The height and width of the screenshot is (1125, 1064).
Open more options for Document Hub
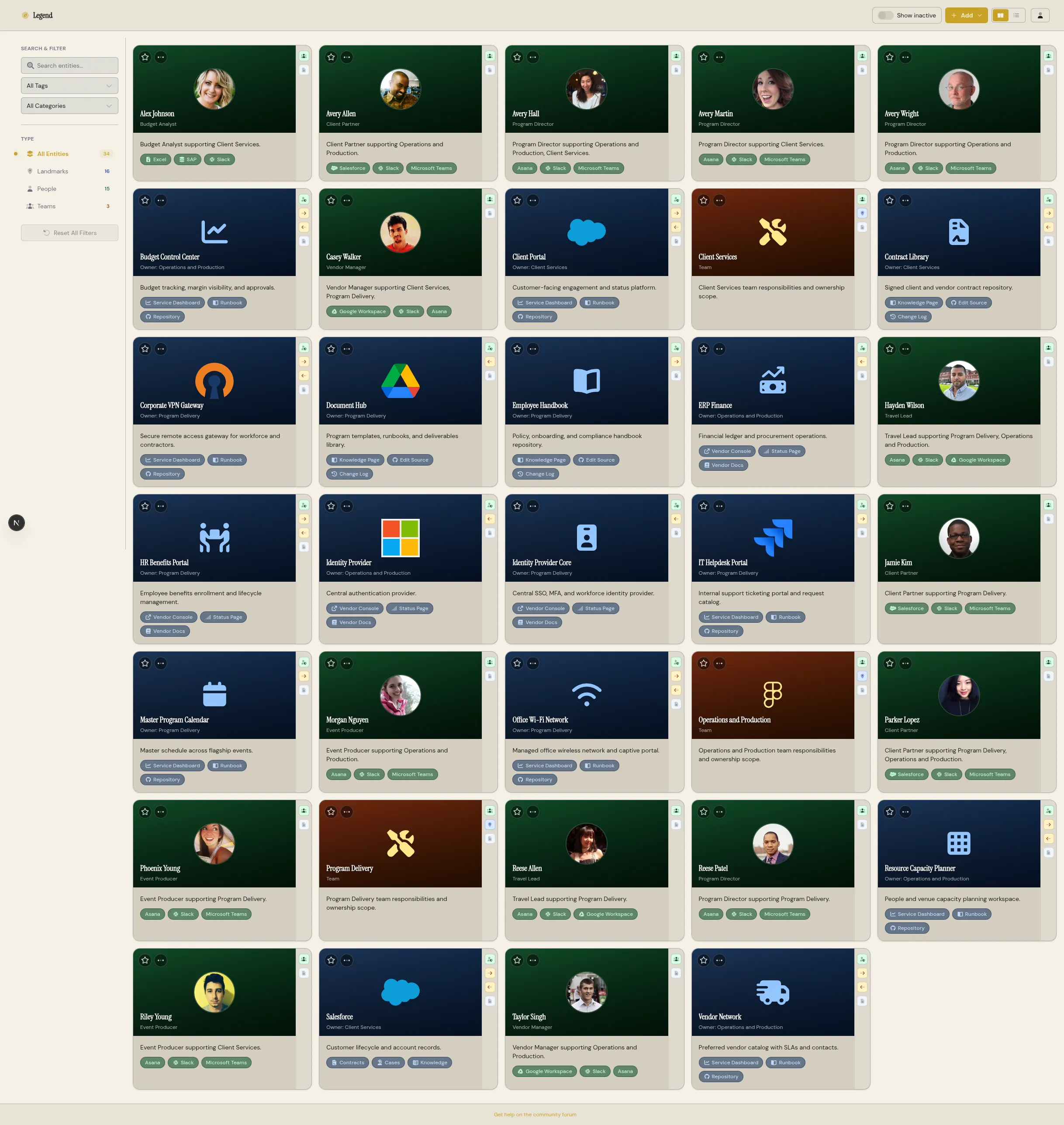[347, 349]
